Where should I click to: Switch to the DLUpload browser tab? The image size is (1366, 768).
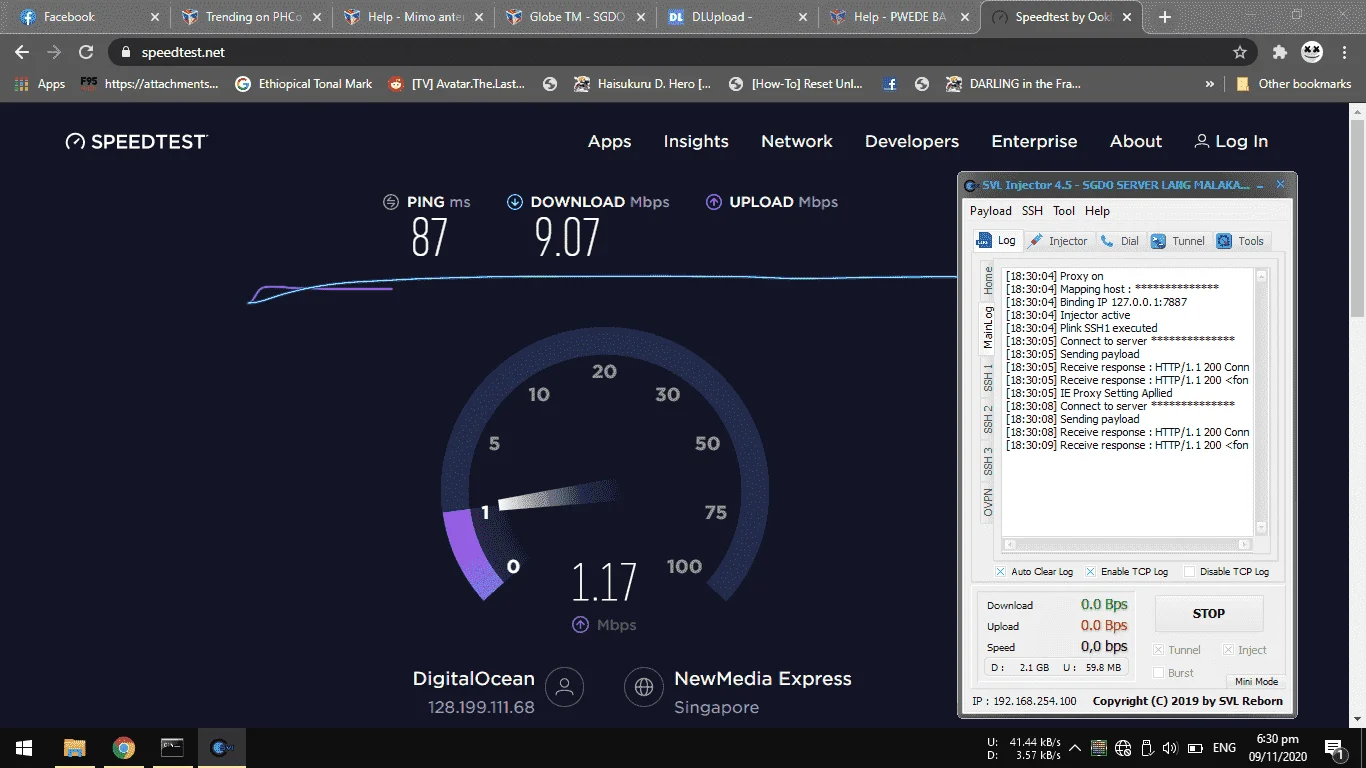tap(736, 17)
